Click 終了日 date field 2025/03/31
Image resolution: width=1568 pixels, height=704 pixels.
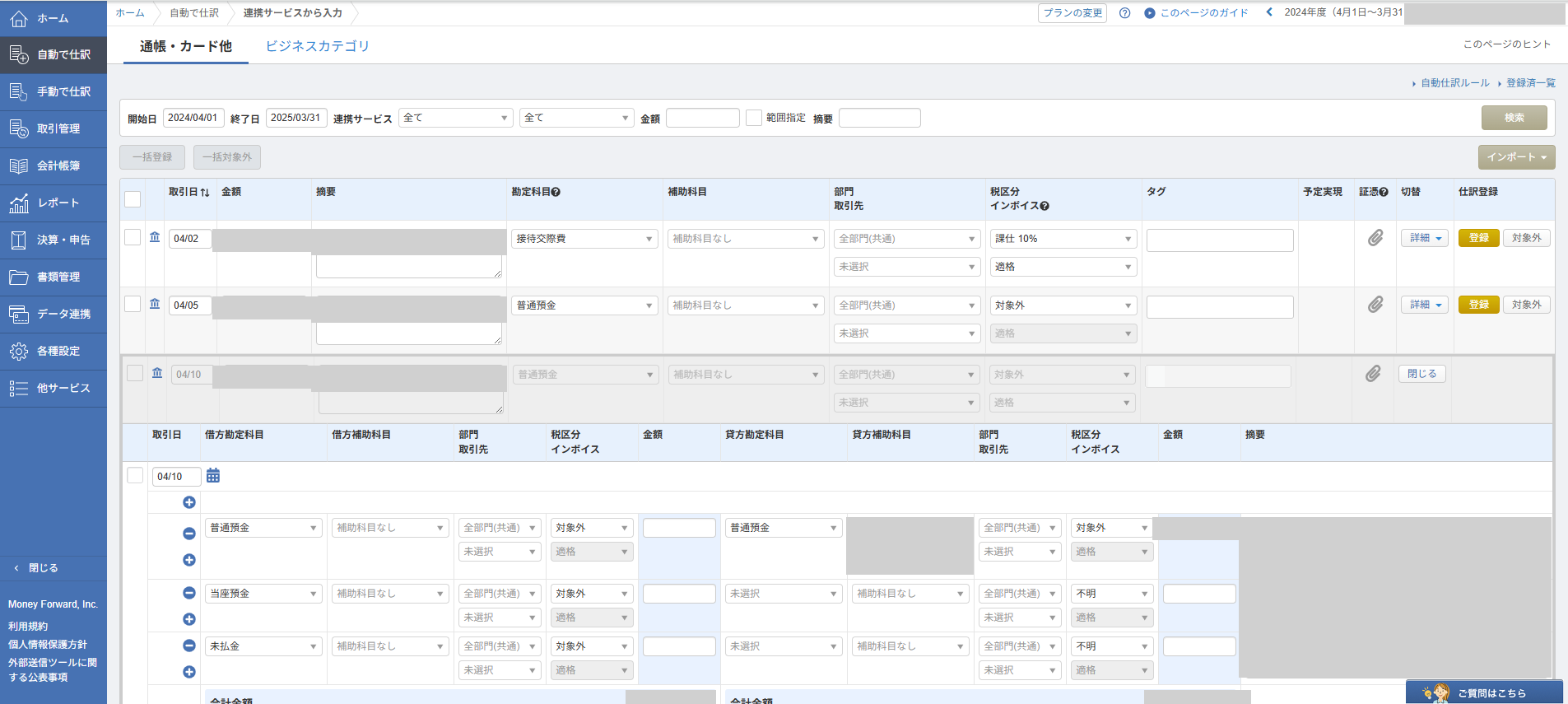[296, 118]
